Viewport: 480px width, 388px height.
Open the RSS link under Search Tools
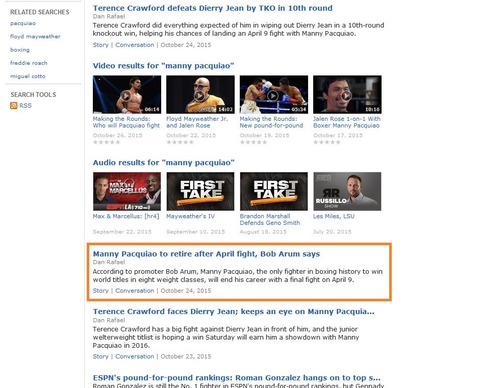pyautogui.click(x=25, y=106)
